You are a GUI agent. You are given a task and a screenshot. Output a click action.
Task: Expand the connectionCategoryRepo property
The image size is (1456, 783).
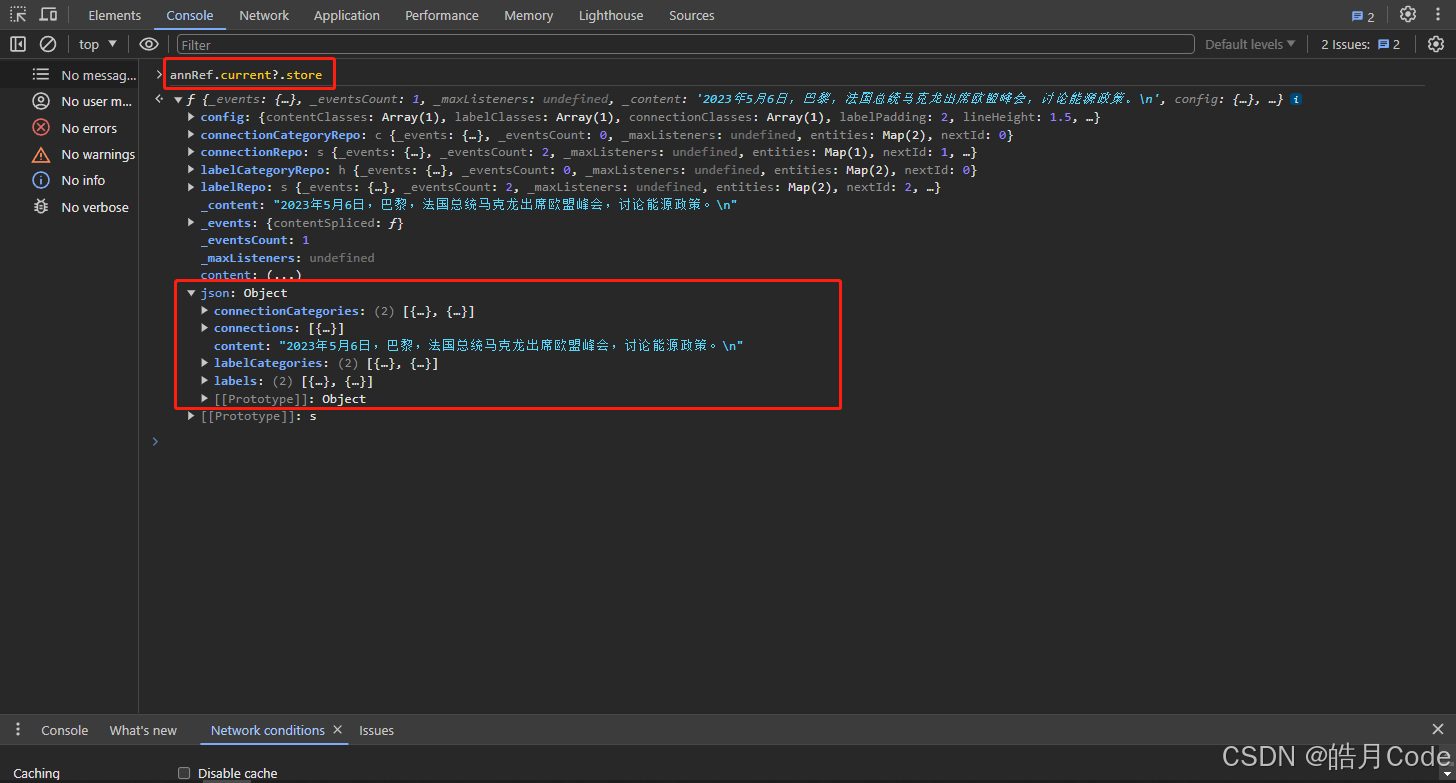pos(192,135)
